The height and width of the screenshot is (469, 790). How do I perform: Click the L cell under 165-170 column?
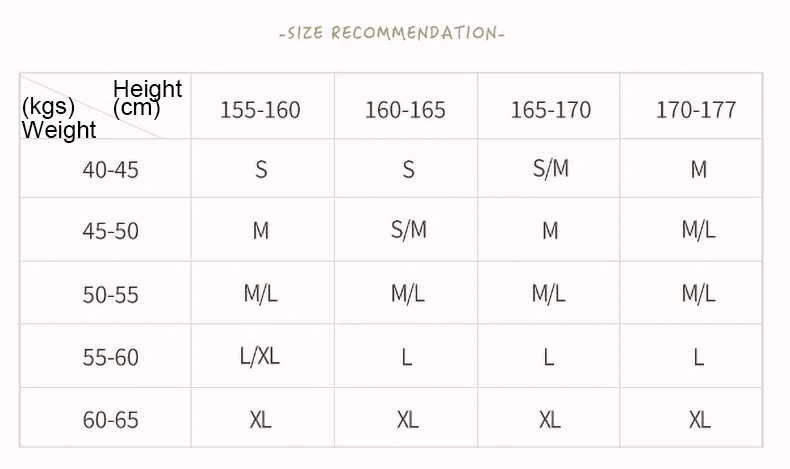549,358
